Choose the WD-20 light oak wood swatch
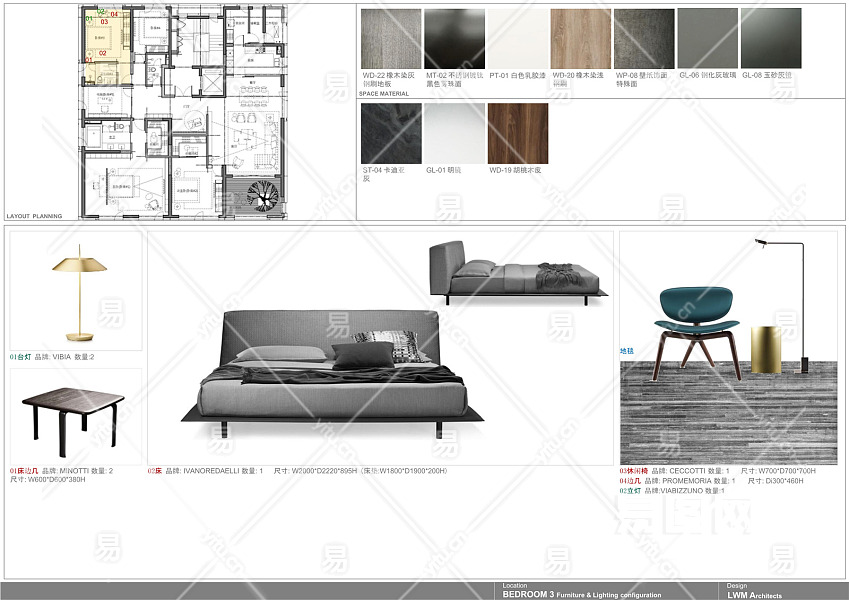 pos(581,38)
